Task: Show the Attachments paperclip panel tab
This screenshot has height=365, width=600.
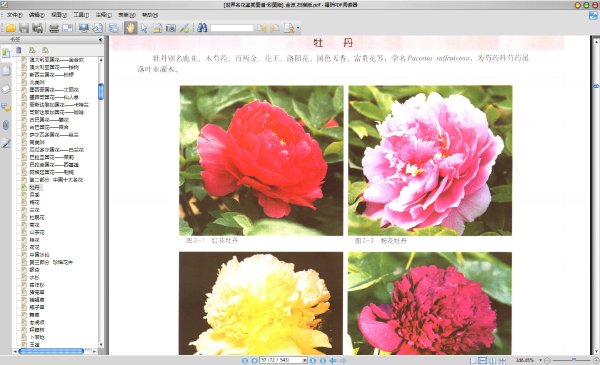Action: [6, 125]
